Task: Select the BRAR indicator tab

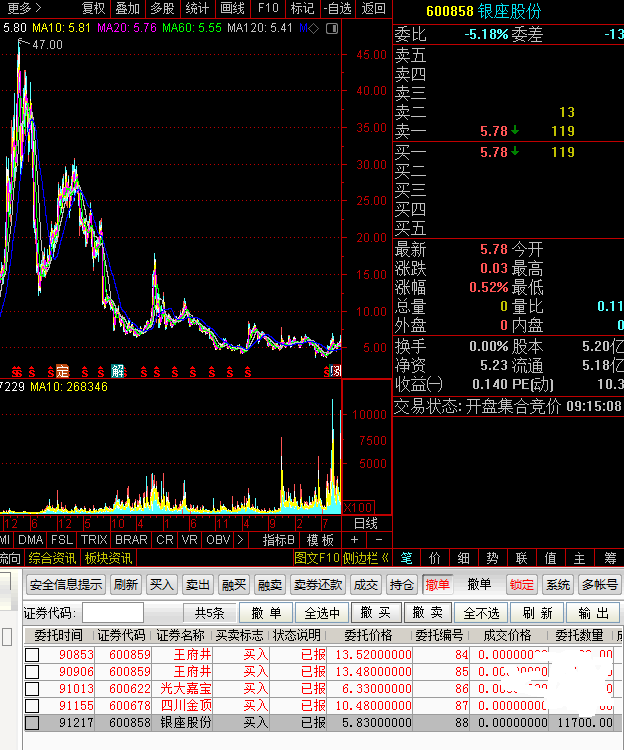Action: click(x=131, y=540)
